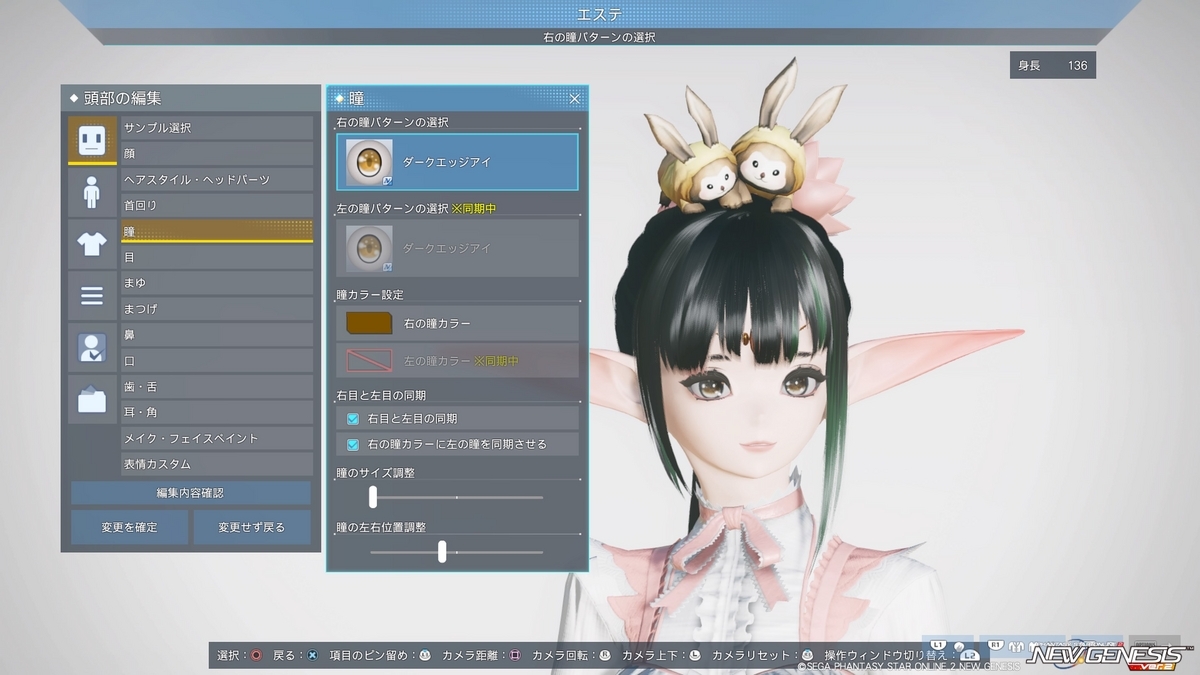Open the three-line list category icon
1200x675 pixels.
coord(92,296)
